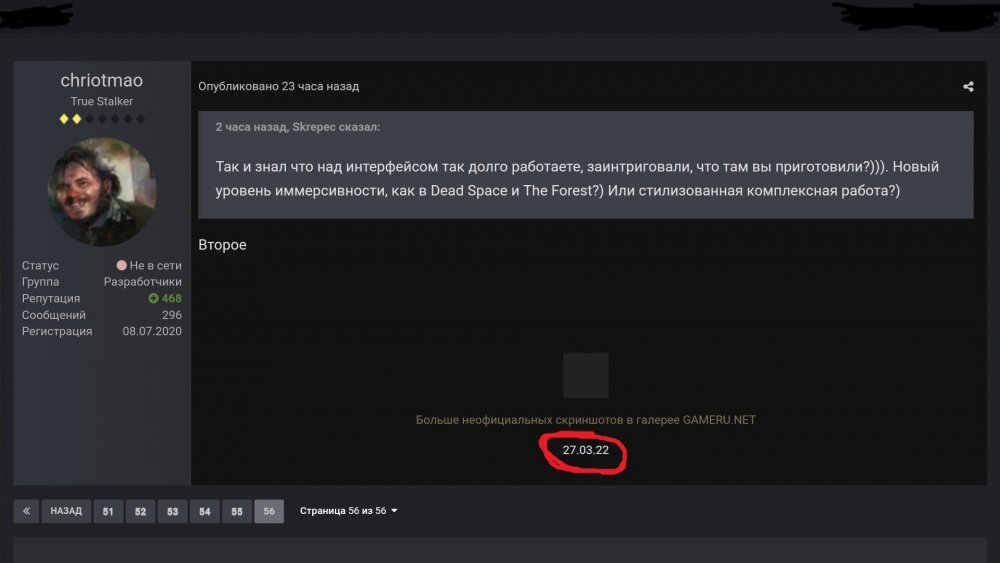Click the quoted message text block
1000x563 pixels.
tap(577, 179)
